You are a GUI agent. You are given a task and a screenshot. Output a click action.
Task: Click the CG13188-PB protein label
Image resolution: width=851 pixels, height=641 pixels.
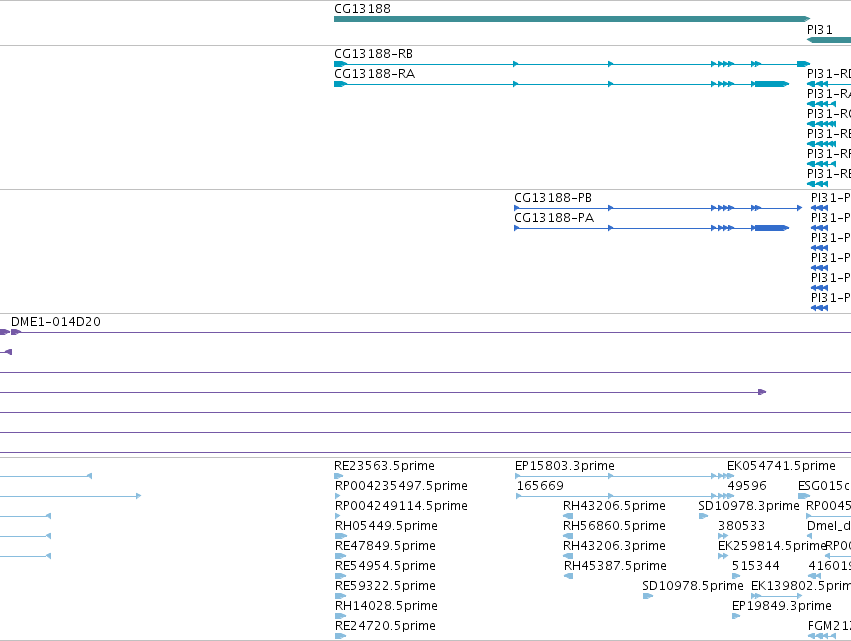click(553, 198)
